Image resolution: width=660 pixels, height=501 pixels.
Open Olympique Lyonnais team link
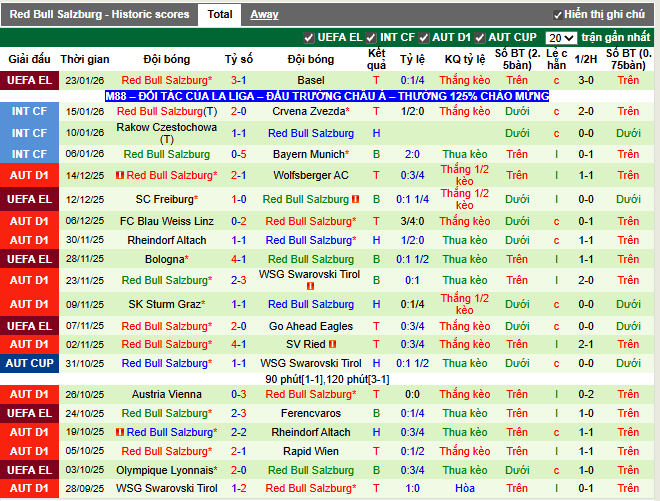pyautogui.click(x=167, y=470)
